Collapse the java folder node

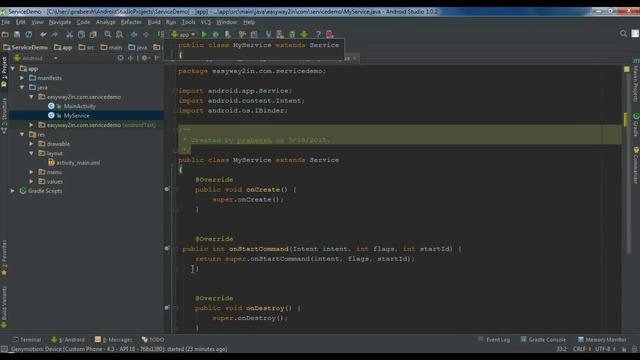(x=22, y=87)
